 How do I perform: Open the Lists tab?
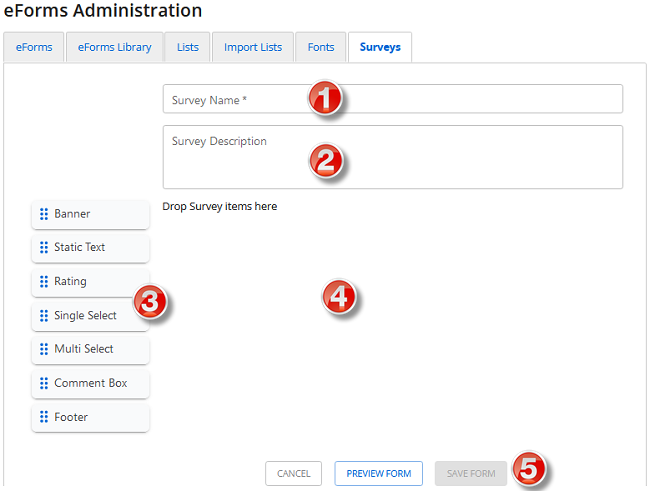[x=187, y=47]
